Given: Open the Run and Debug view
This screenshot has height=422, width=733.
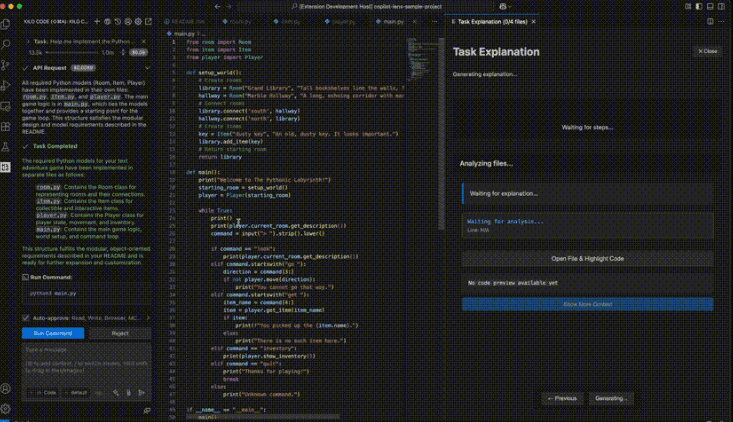Looking at the screenshot, I should pos(6,86).
